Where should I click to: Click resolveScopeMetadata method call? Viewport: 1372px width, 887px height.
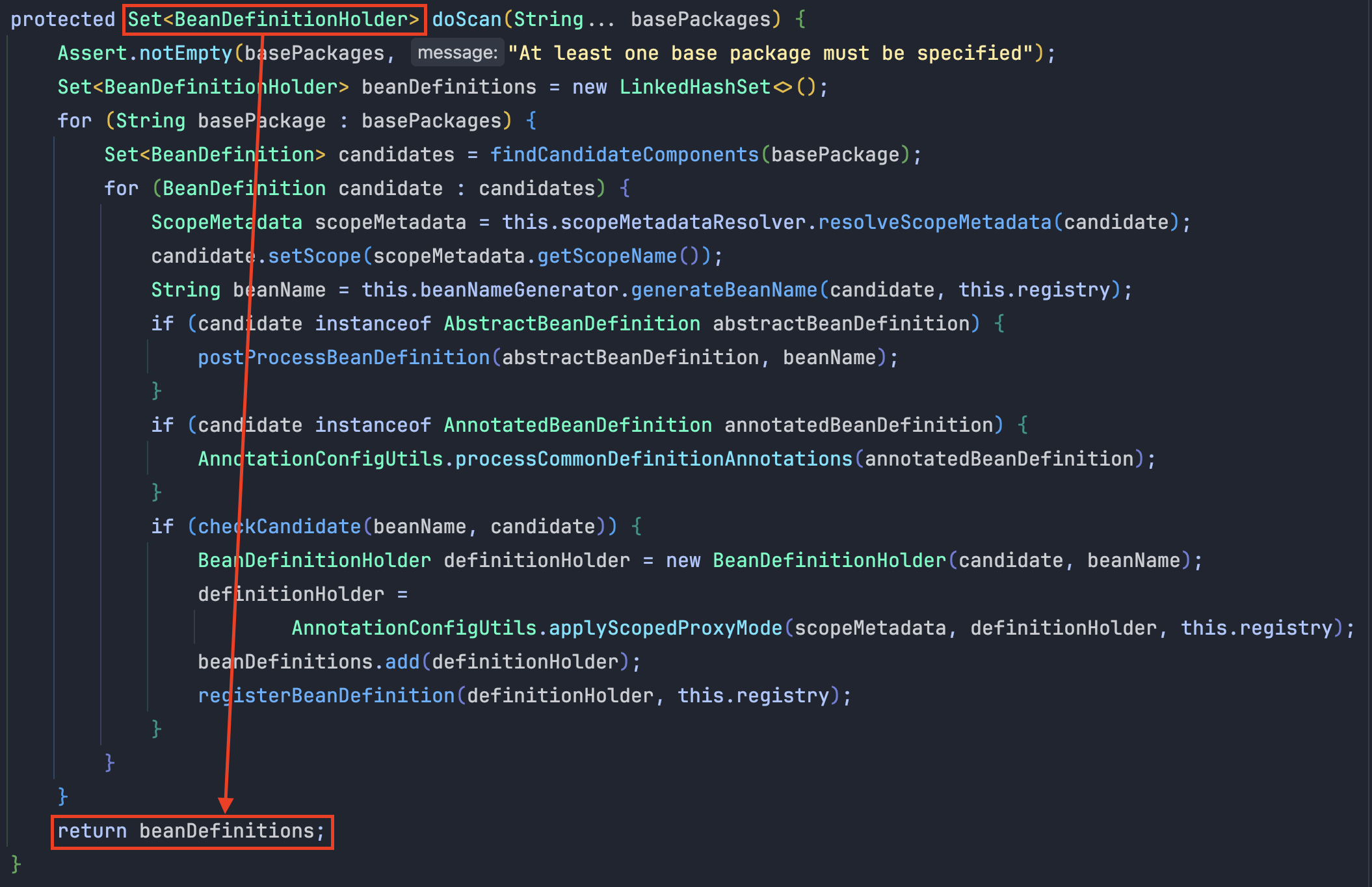934,222
